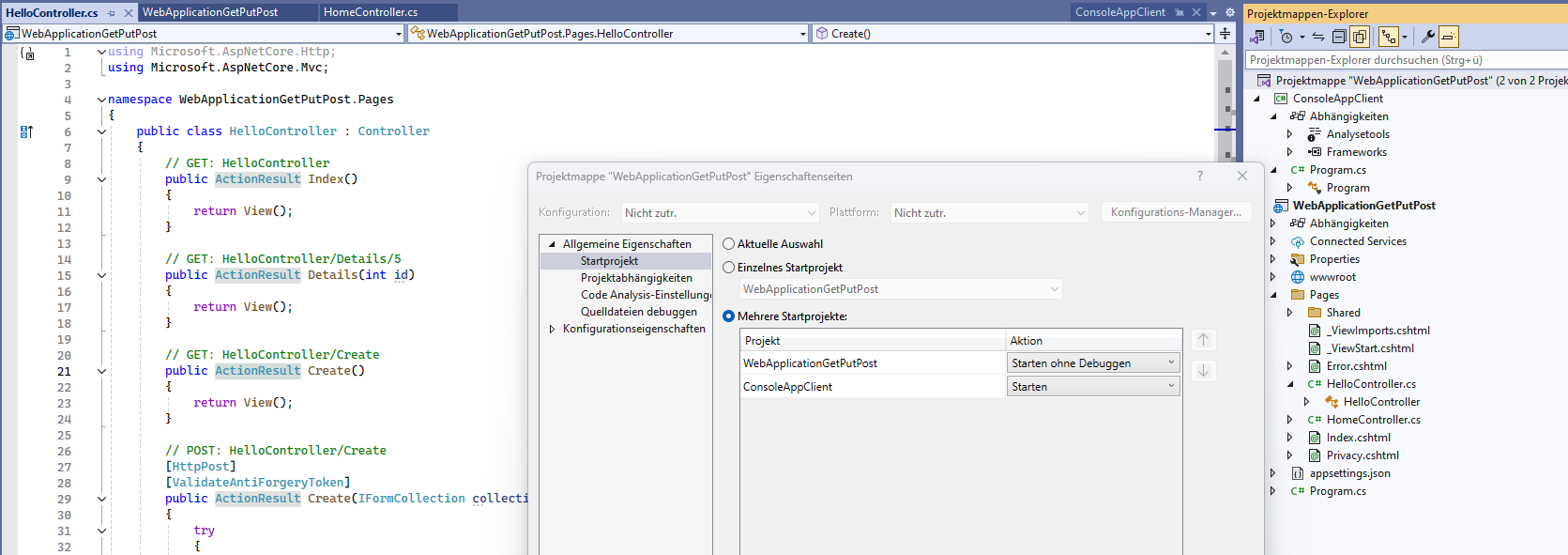Switch to the HomeController.cs tab
Screen dimensions: 1568x555
(371, 12)
